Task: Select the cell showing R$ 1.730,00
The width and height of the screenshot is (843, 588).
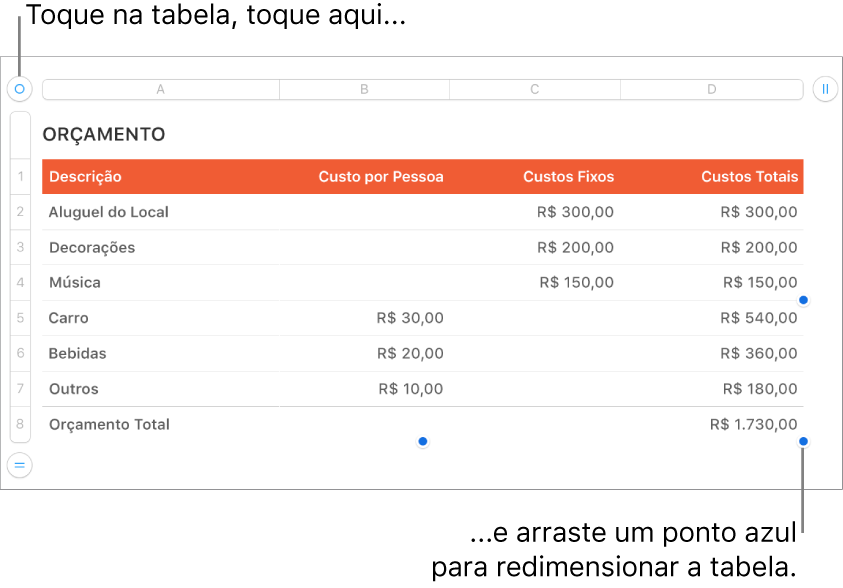Action: [x=753, y=424]
